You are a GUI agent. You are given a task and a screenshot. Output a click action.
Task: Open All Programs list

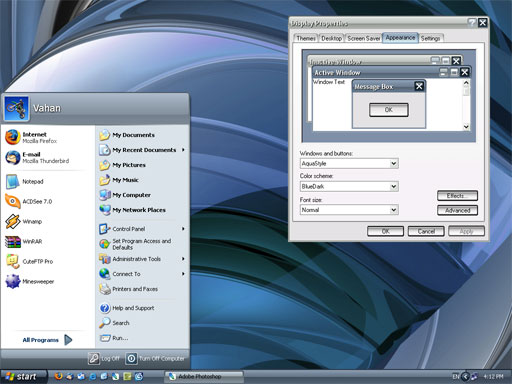point(47,340)
